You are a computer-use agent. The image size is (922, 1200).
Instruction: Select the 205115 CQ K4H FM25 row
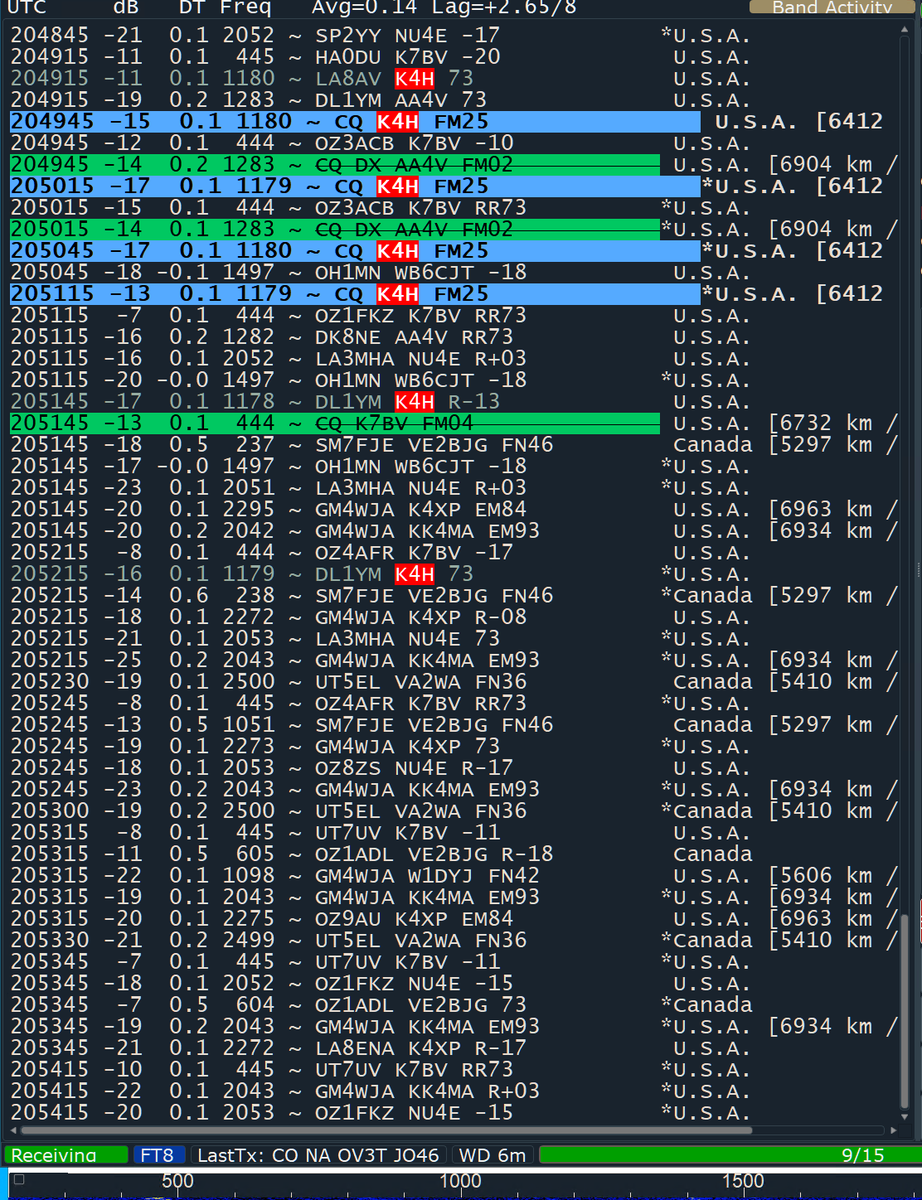point(355,294)
